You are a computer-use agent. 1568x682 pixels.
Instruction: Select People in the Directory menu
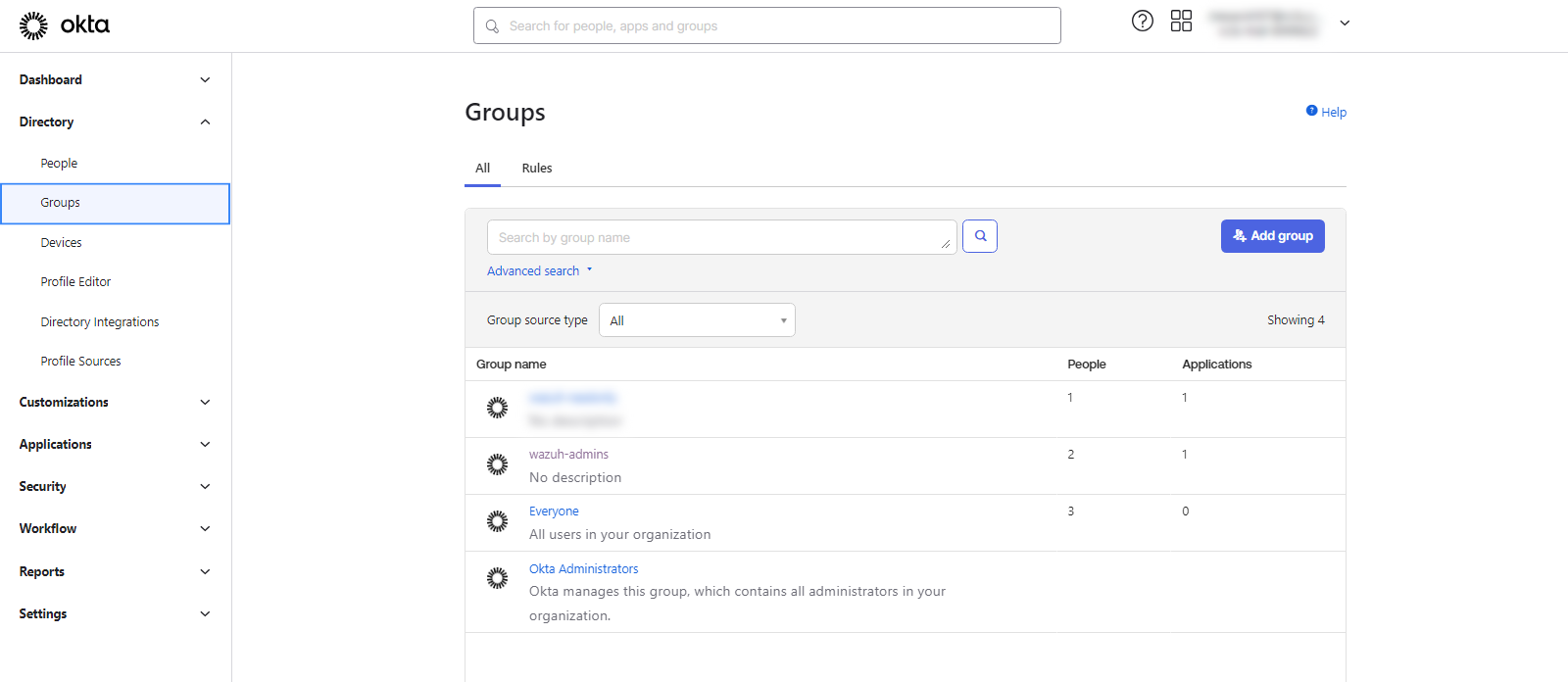[x=59, y=164]
